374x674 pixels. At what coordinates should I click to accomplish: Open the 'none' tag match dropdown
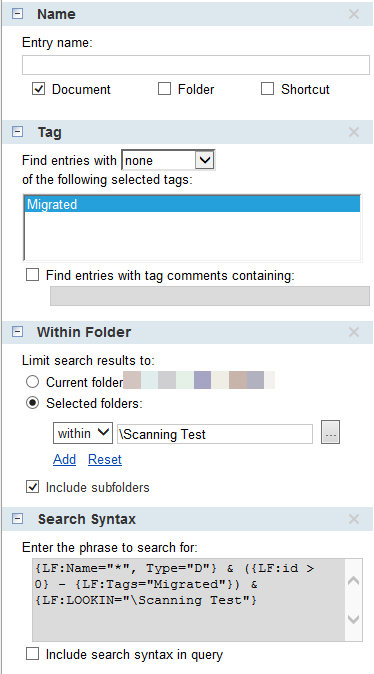click(x=169, y=160)
